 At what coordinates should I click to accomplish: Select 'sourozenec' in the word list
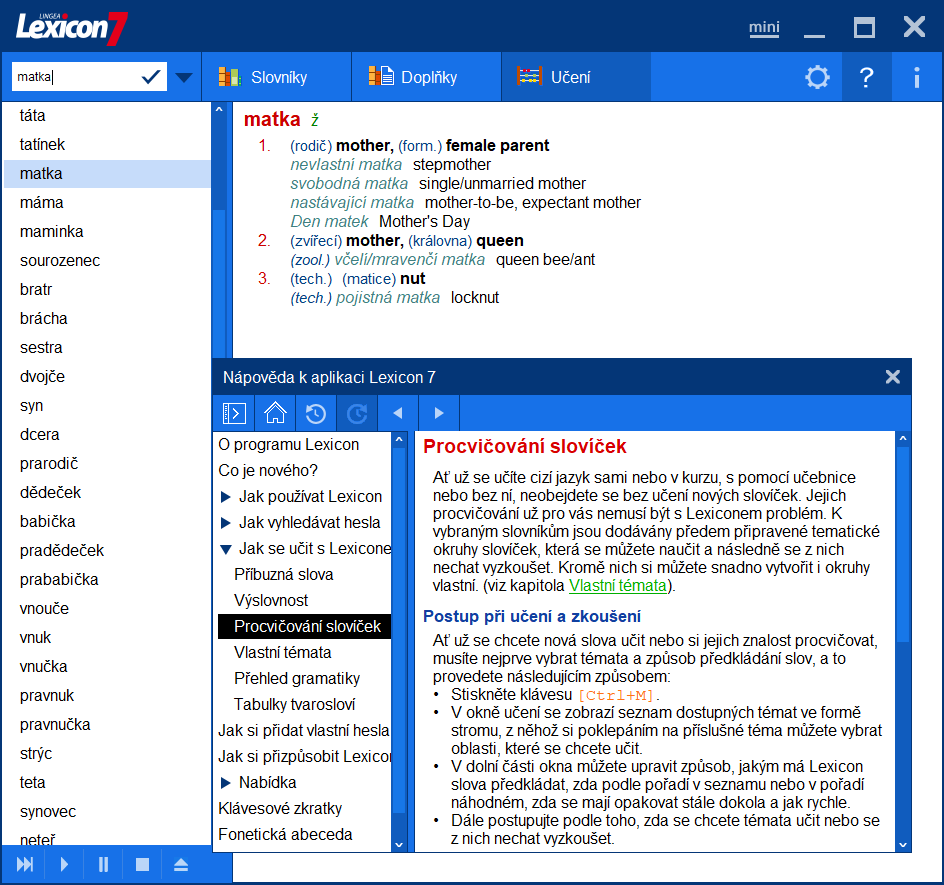[107, 261]
